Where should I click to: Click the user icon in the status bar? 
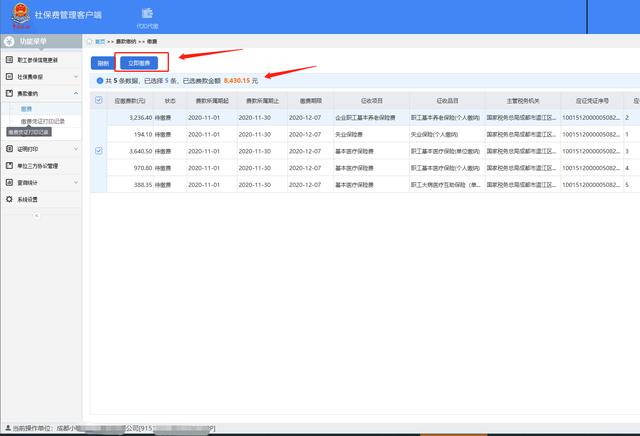click(7, 428)
